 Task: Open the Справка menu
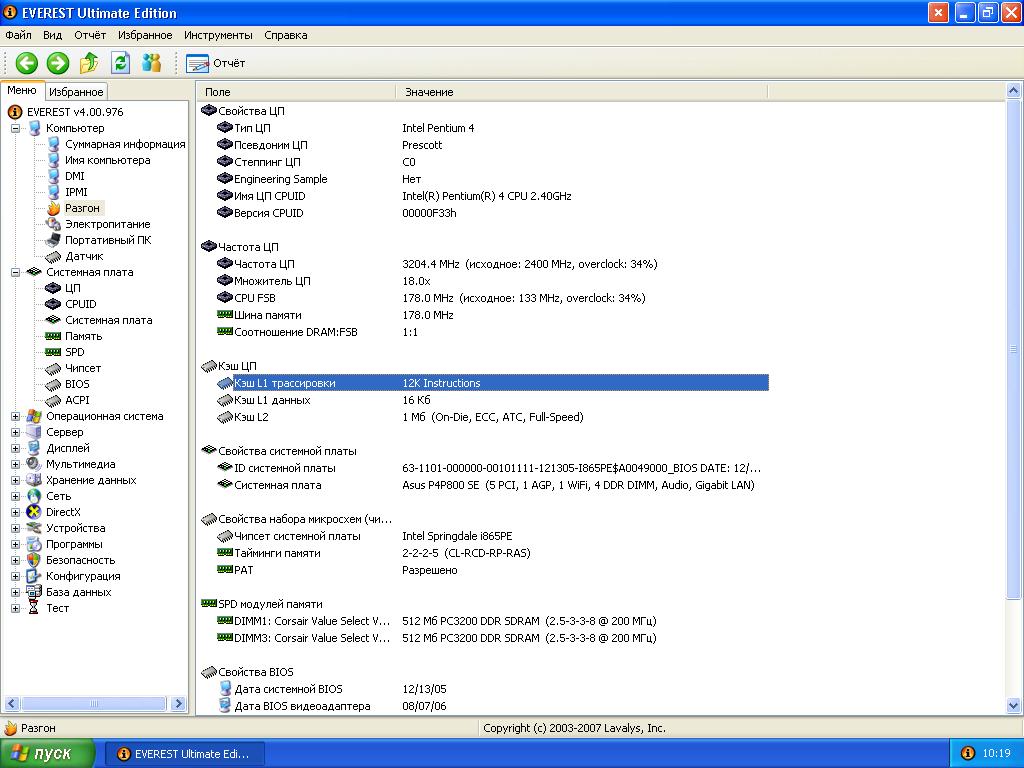pos(286,35)
